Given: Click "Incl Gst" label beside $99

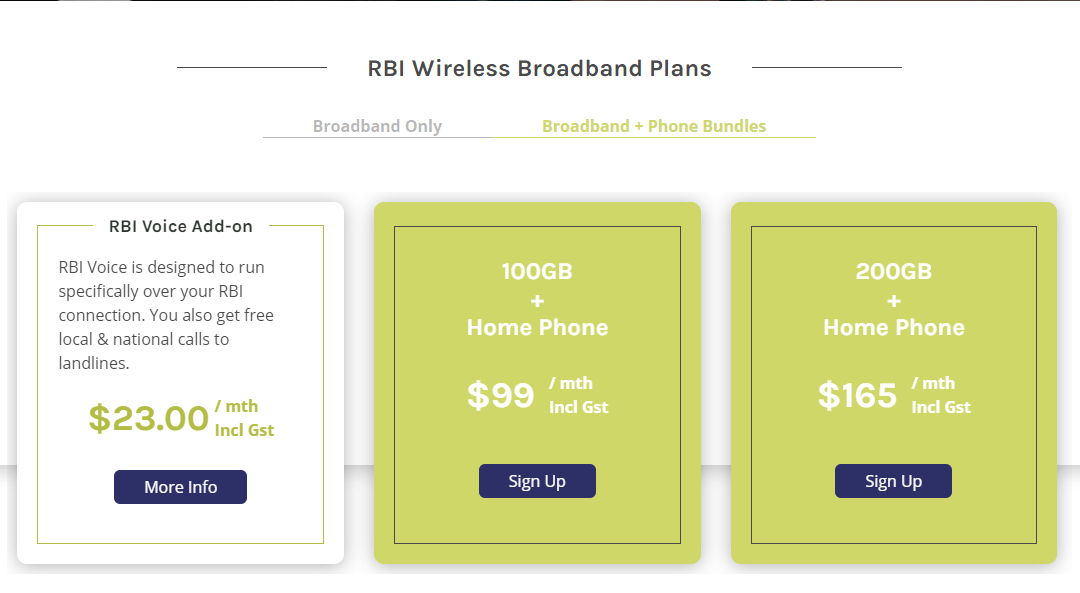Looking at the screenshot, I should 579,407.
